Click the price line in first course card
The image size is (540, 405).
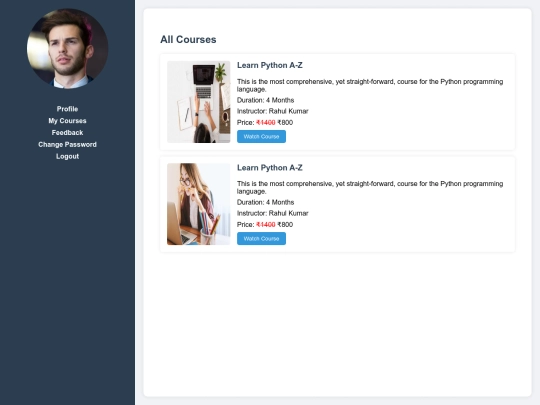point(265,123)
